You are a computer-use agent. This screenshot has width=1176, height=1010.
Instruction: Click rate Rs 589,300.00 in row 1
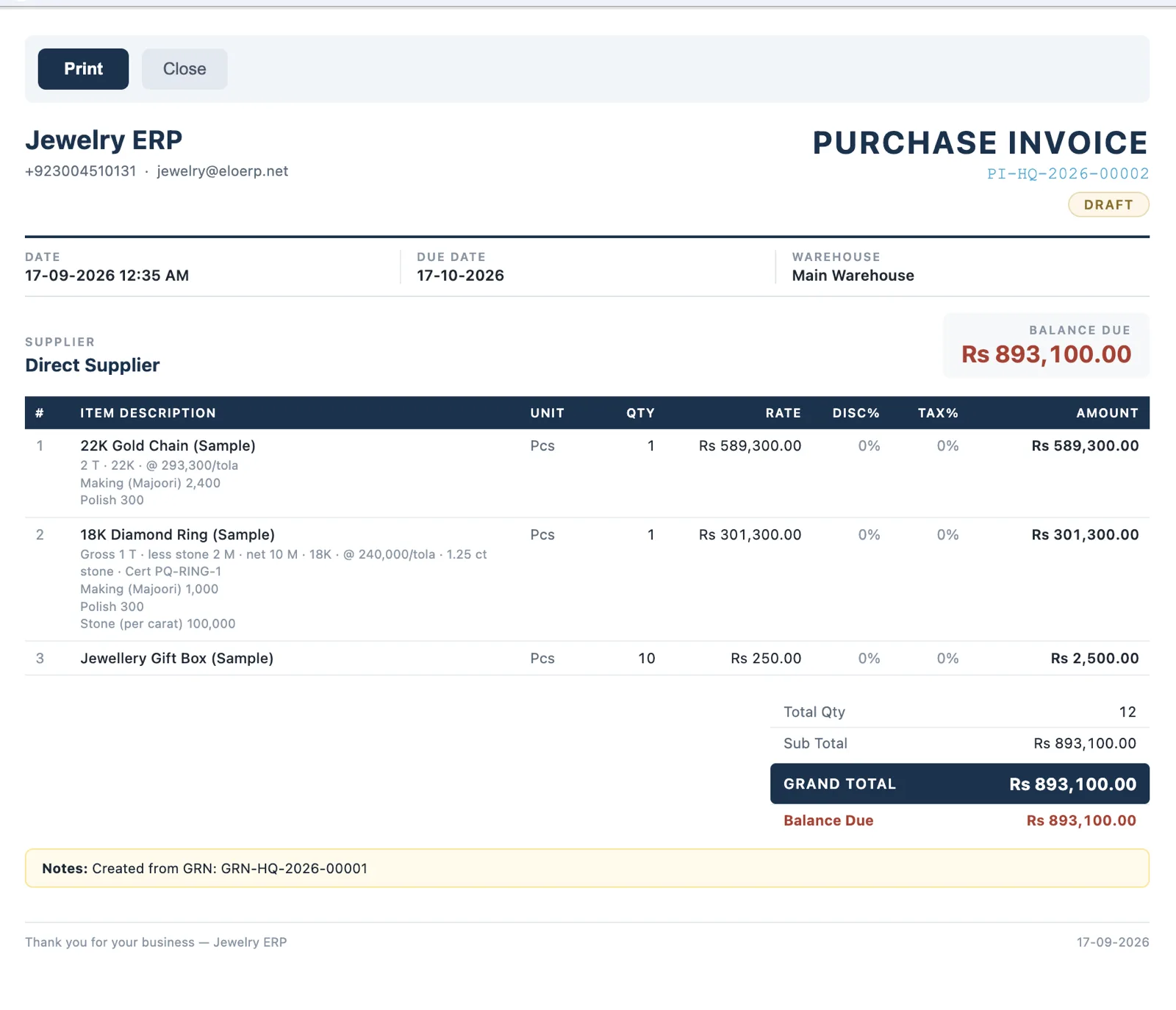tap(750, 445)
